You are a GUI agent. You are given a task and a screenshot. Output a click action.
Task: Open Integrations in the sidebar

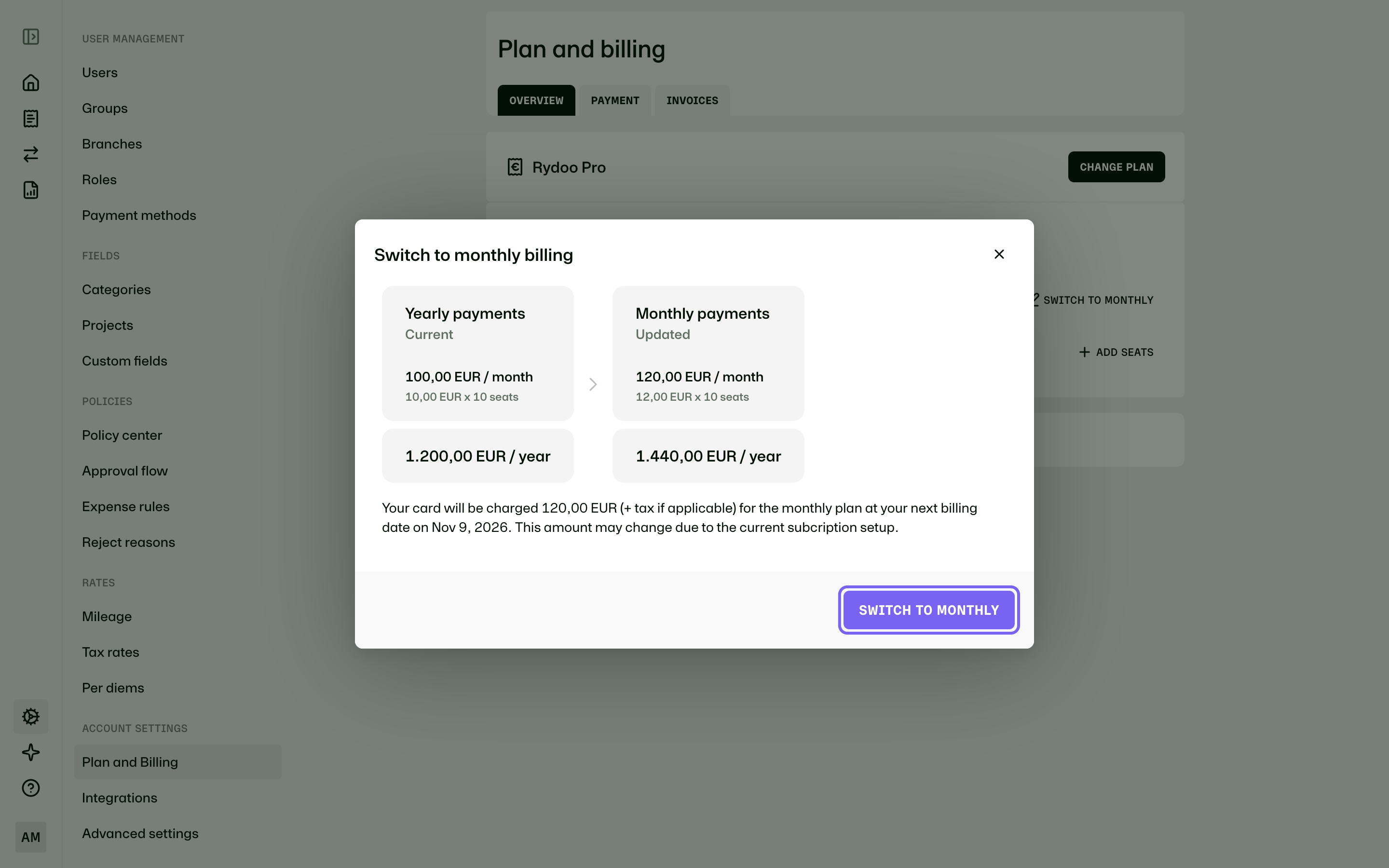point(120,798)
